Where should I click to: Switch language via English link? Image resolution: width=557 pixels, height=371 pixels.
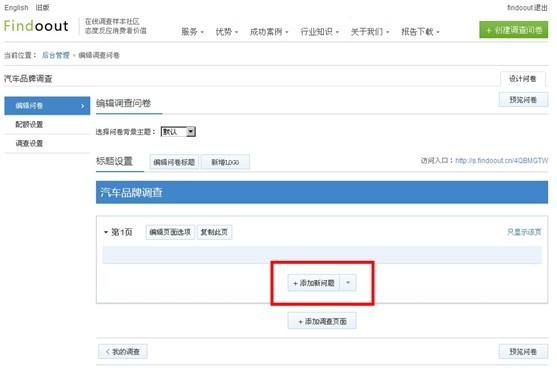16,7
